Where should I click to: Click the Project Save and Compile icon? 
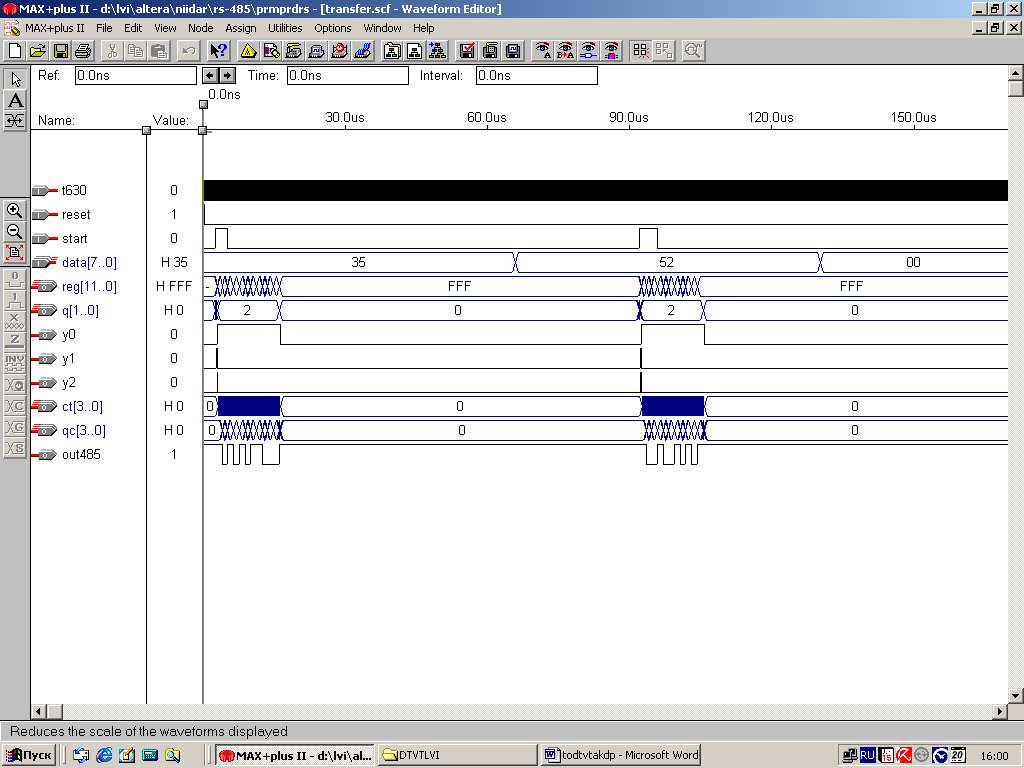pos(489,51)
